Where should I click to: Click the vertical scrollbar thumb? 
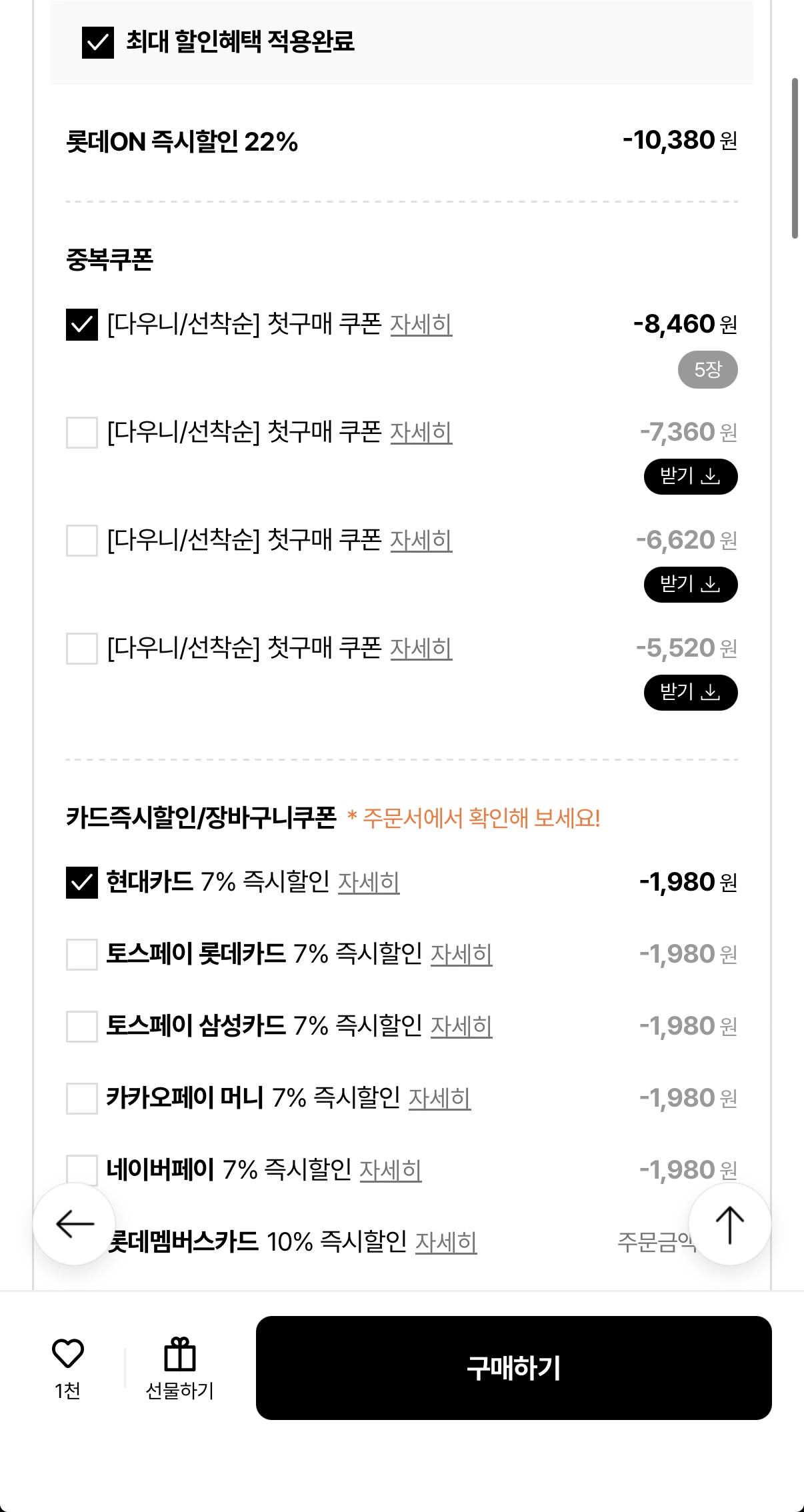[x=794, y=158]
